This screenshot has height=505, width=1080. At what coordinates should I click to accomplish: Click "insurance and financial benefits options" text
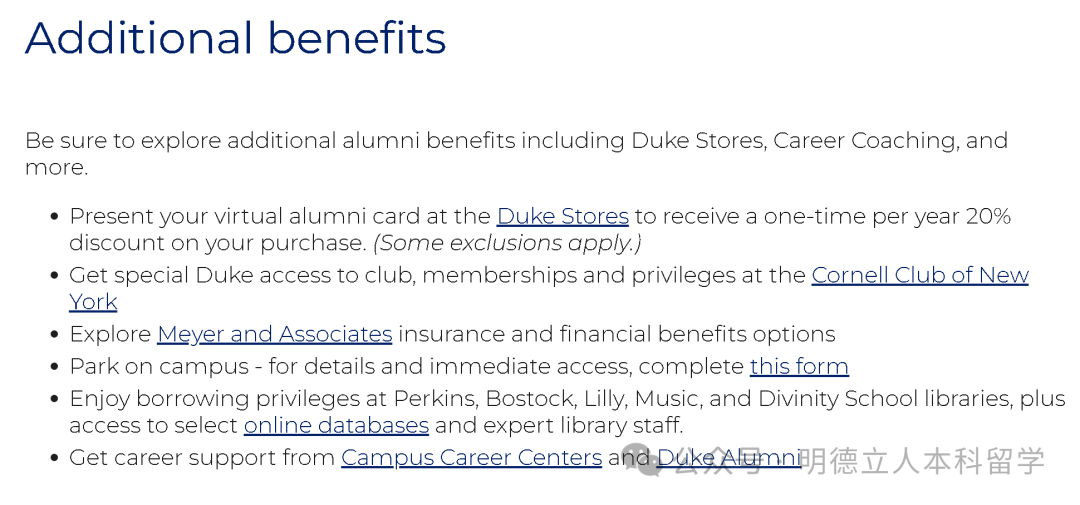coord(617,334)
